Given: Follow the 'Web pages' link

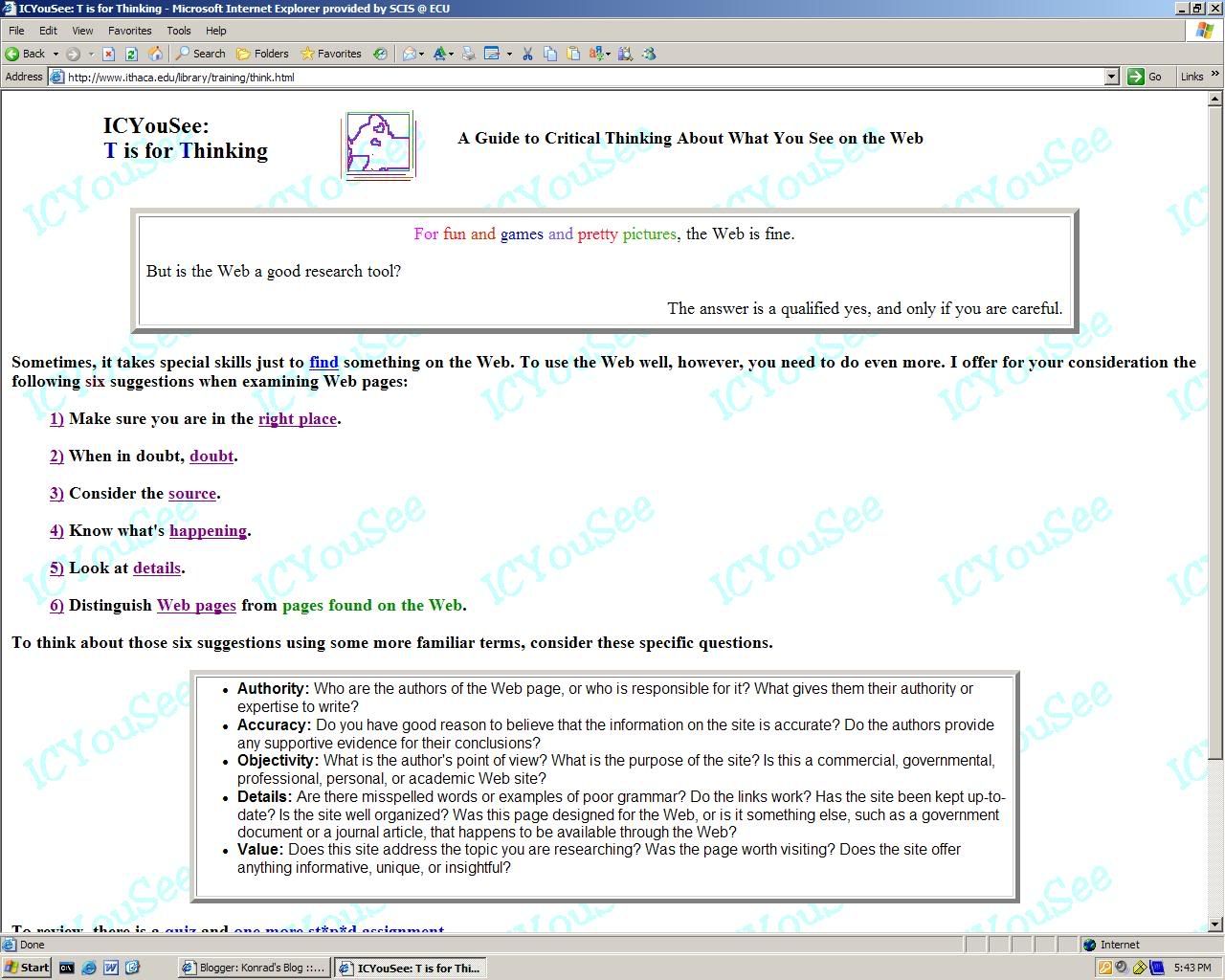Looking at the screenshot, I should (196, 606).
